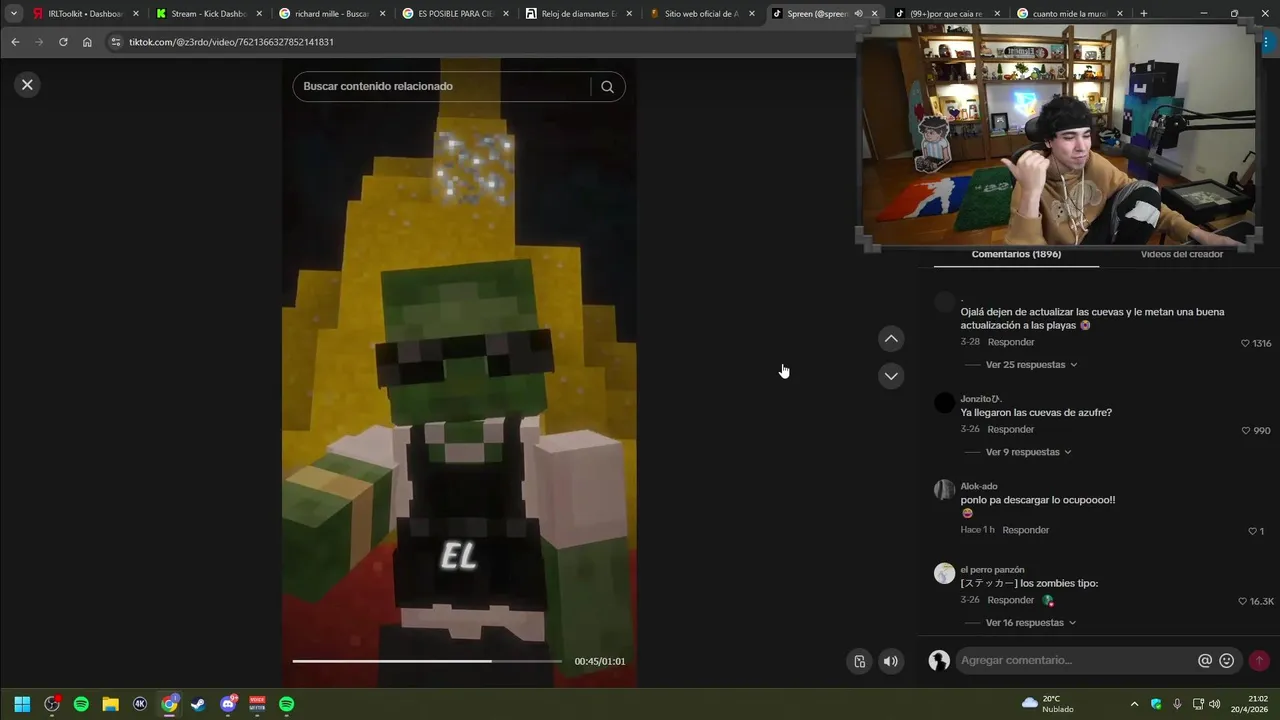Toggle the TikTok video mute speaker button
This screenshot has height=720, width=1280.
point(890,661)
